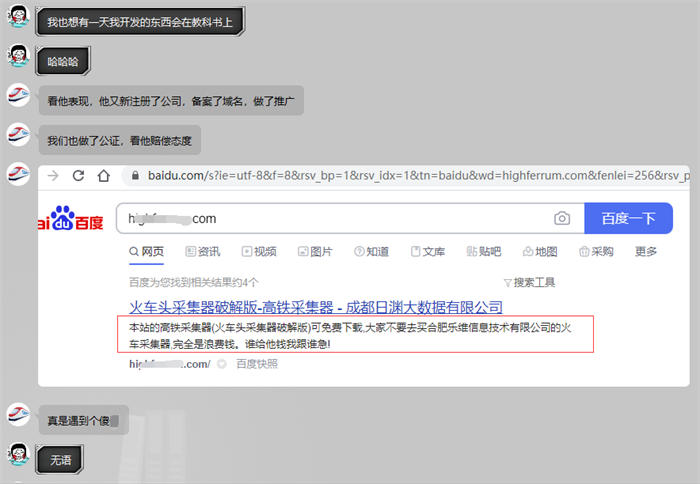
Task: Click the avatar beside 我也想有一天 message
Action: click(x=18, y=16)
